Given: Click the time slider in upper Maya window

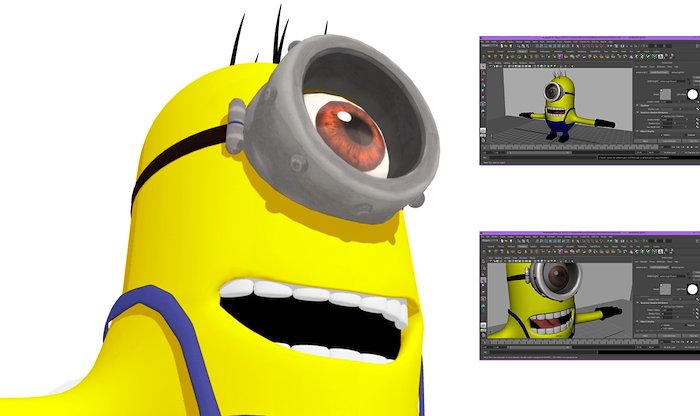Looking at the screenshot, I should click(x=574, y=147).
